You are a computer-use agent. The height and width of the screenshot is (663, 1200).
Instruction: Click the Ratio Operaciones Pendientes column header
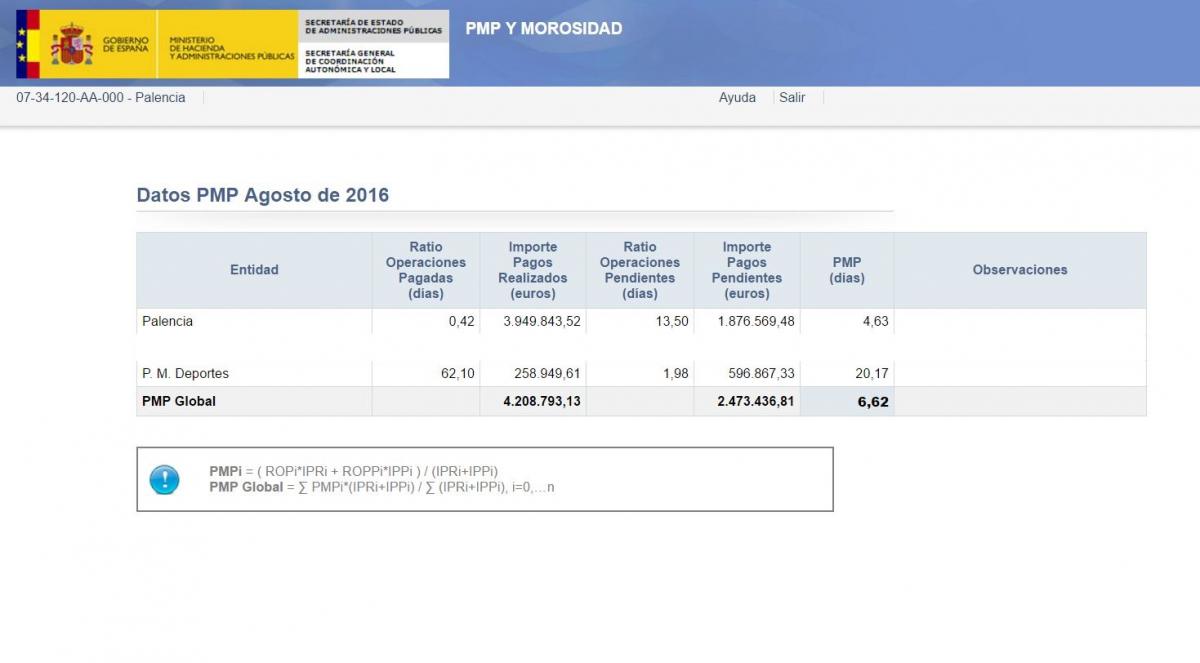pos(640,270)
